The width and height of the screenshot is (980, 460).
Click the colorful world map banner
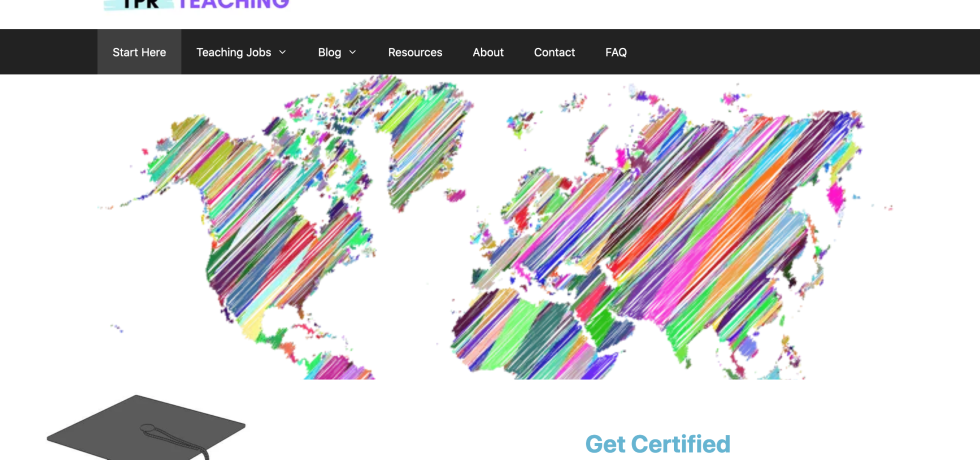tap(495, 228)
